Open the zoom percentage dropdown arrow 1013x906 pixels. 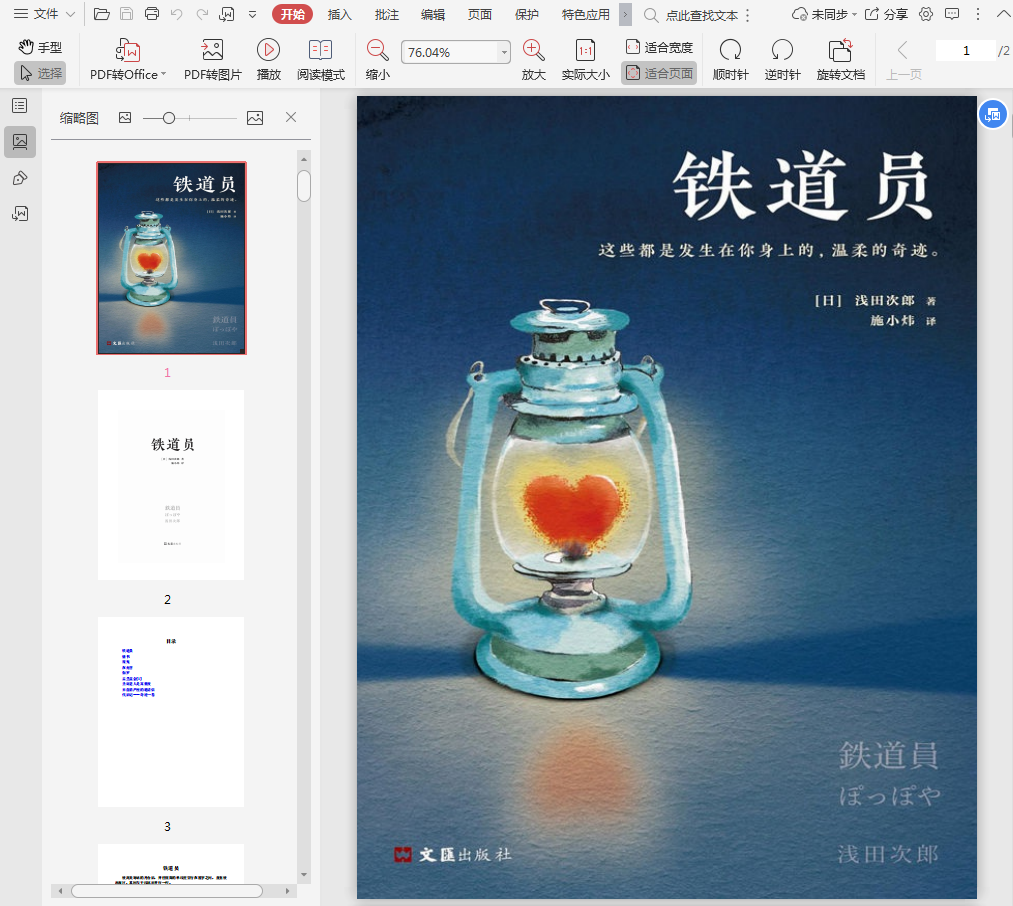[x=504, y=52]
